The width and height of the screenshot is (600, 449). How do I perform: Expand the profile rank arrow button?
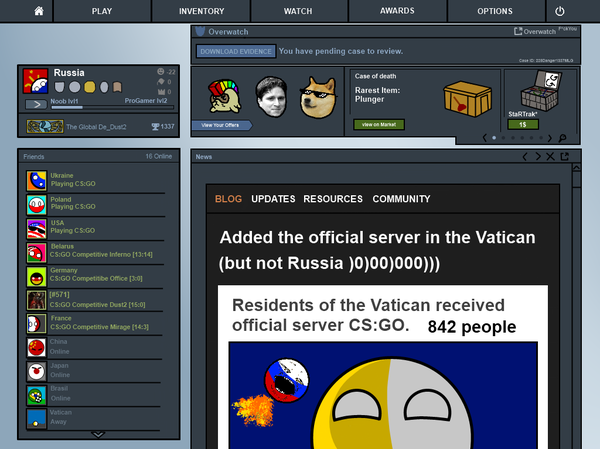(36, 104)
